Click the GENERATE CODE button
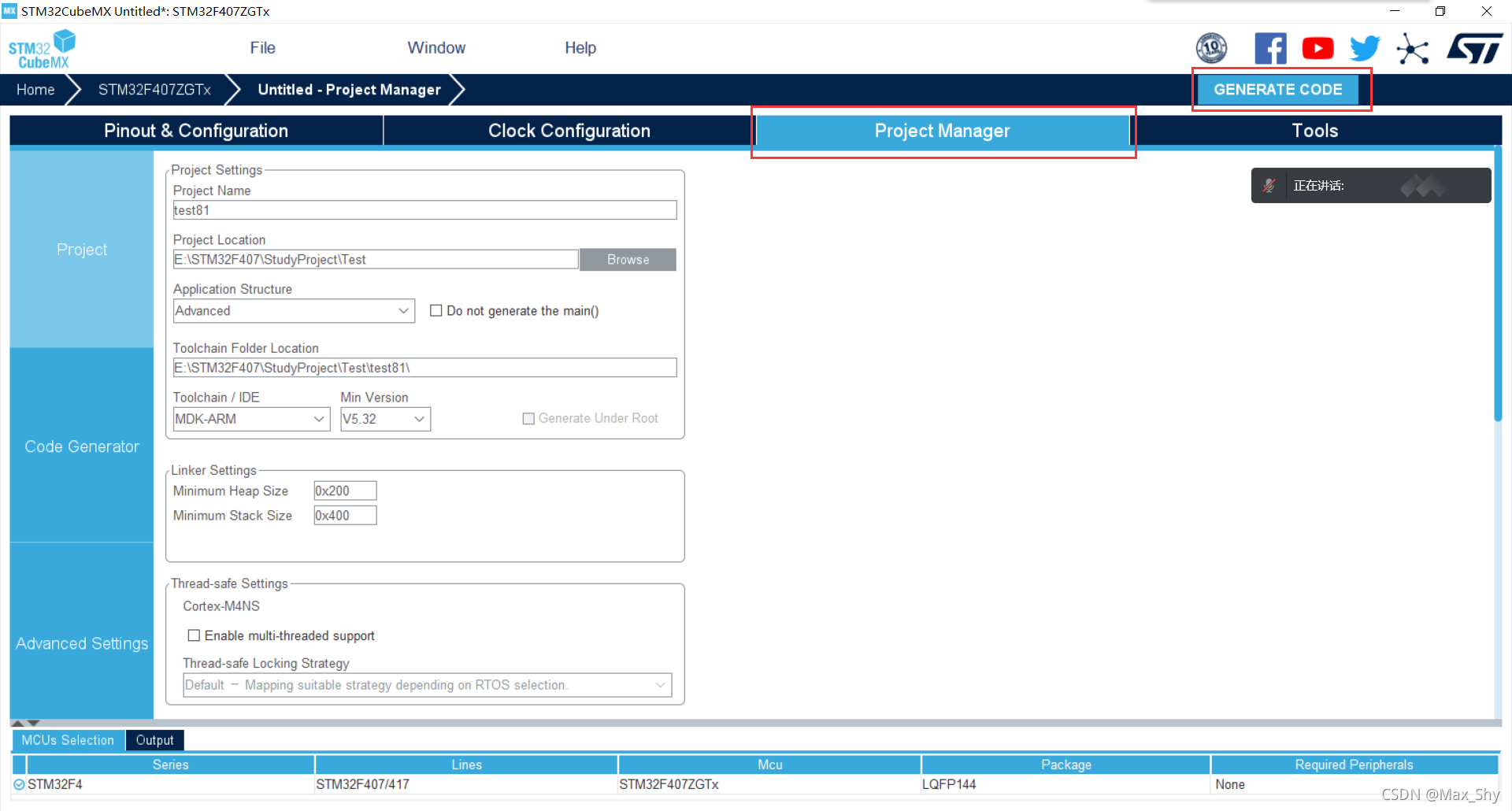Image resolution: width=1512 pixels, height=811 pixels. (1278, 90)
